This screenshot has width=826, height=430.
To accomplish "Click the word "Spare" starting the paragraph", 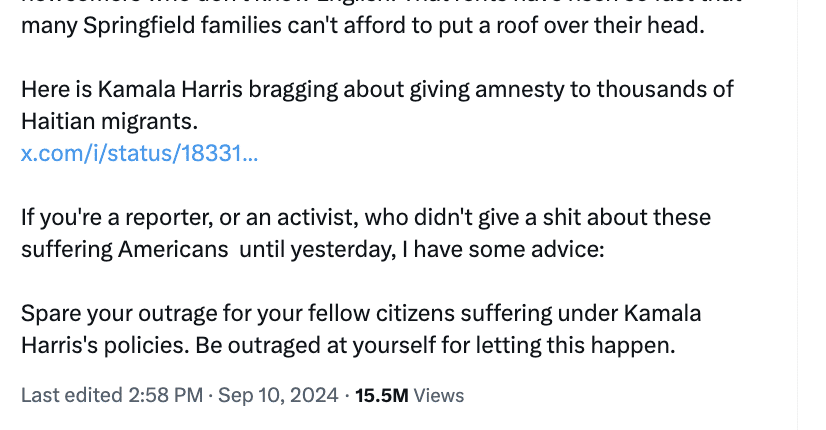I will point(51,314).
